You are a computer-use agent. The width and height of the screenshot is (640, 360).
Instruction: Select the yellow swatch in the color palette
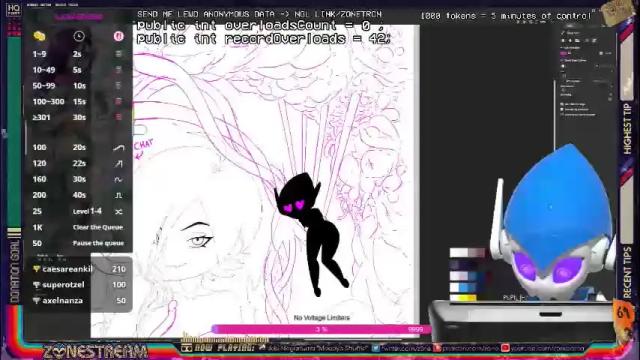(462, 298)
